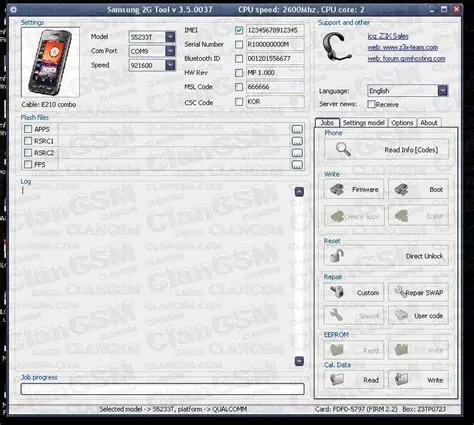The image size is (474, 425).
Task: Check the APPS flash file checkbox
Action: 28,129
